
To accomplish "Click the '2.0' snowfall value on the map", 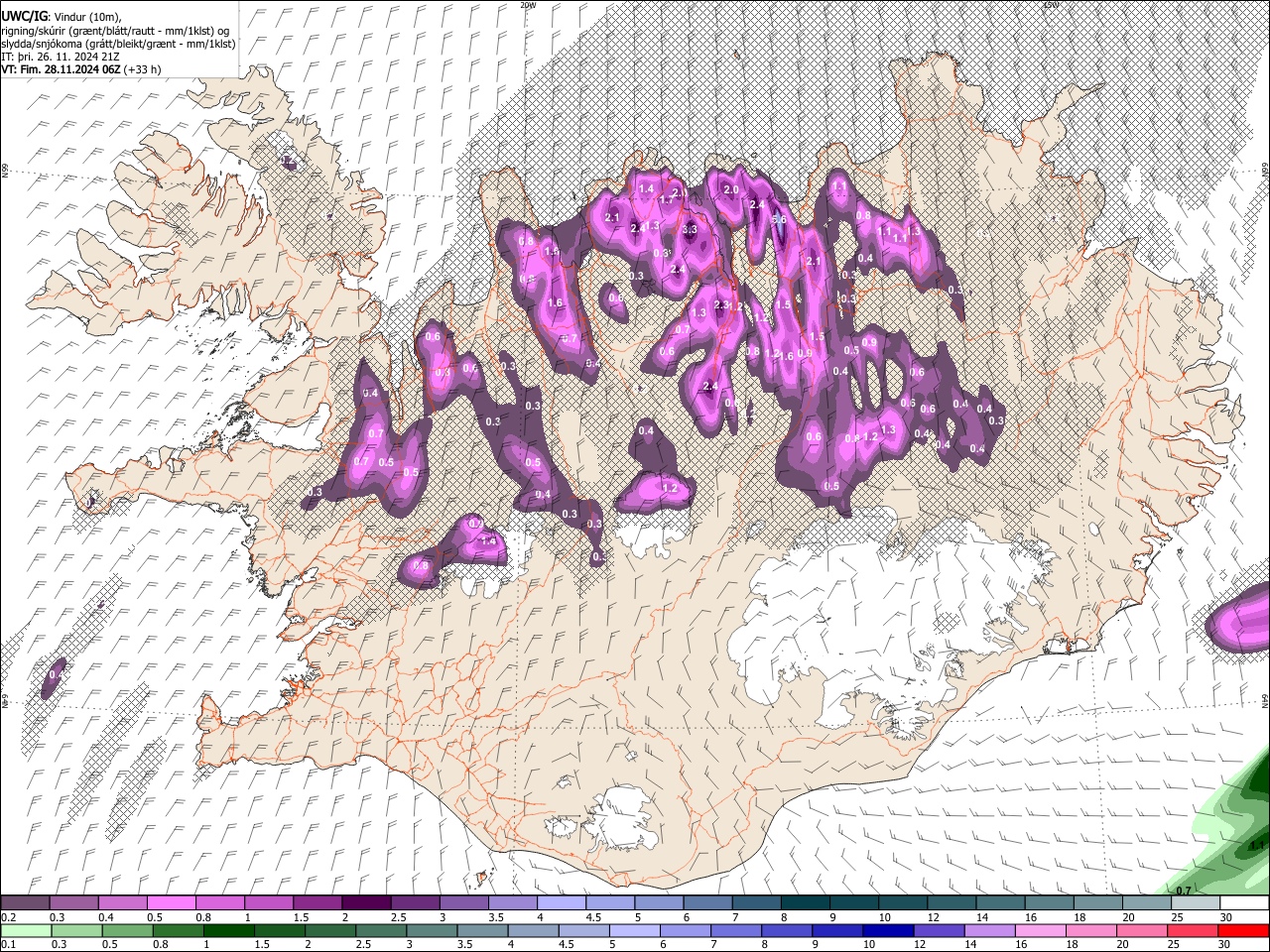I will point(732,189).
